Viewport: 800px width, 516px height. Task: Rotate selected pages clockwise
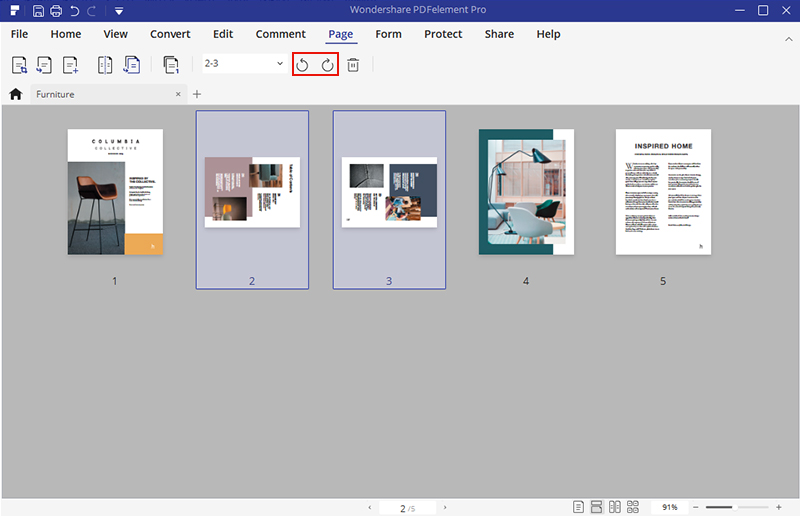tap(327, 65)
